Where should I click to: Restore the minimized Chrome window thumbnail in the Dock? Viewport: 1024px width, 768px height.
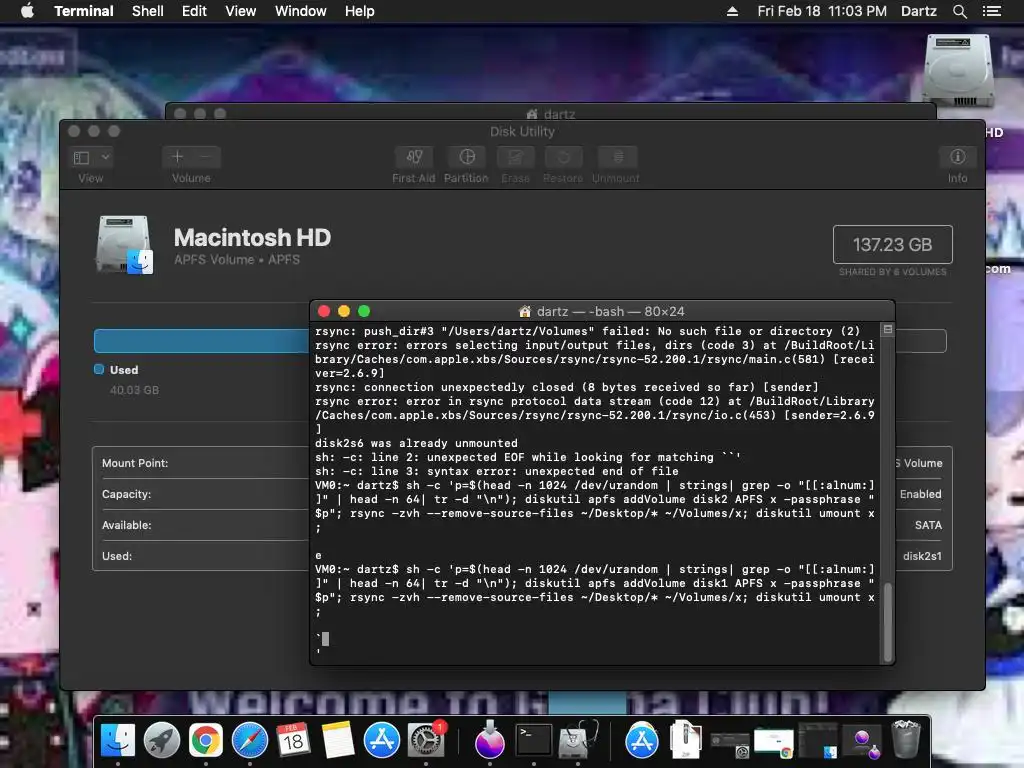(x=774, y=743)
